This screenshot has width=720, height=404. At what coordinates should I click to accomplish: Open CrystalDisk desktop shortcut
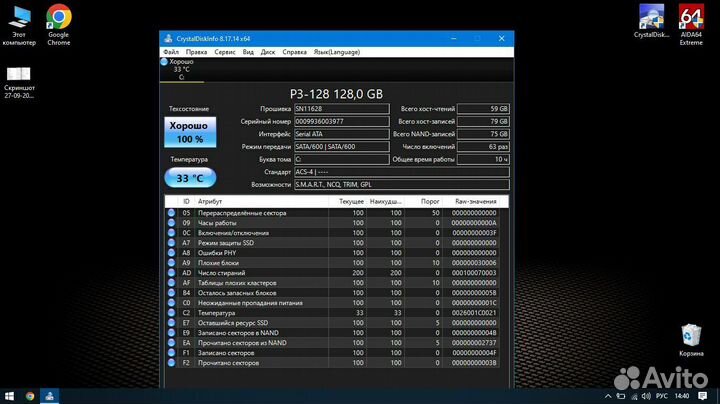651,22
